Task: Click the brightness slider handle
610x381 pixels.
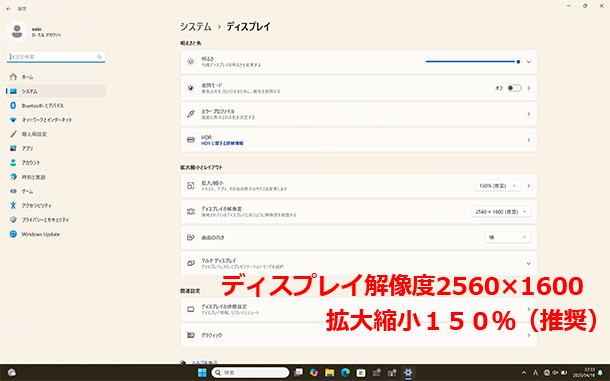Action: [x=518, y=62]
